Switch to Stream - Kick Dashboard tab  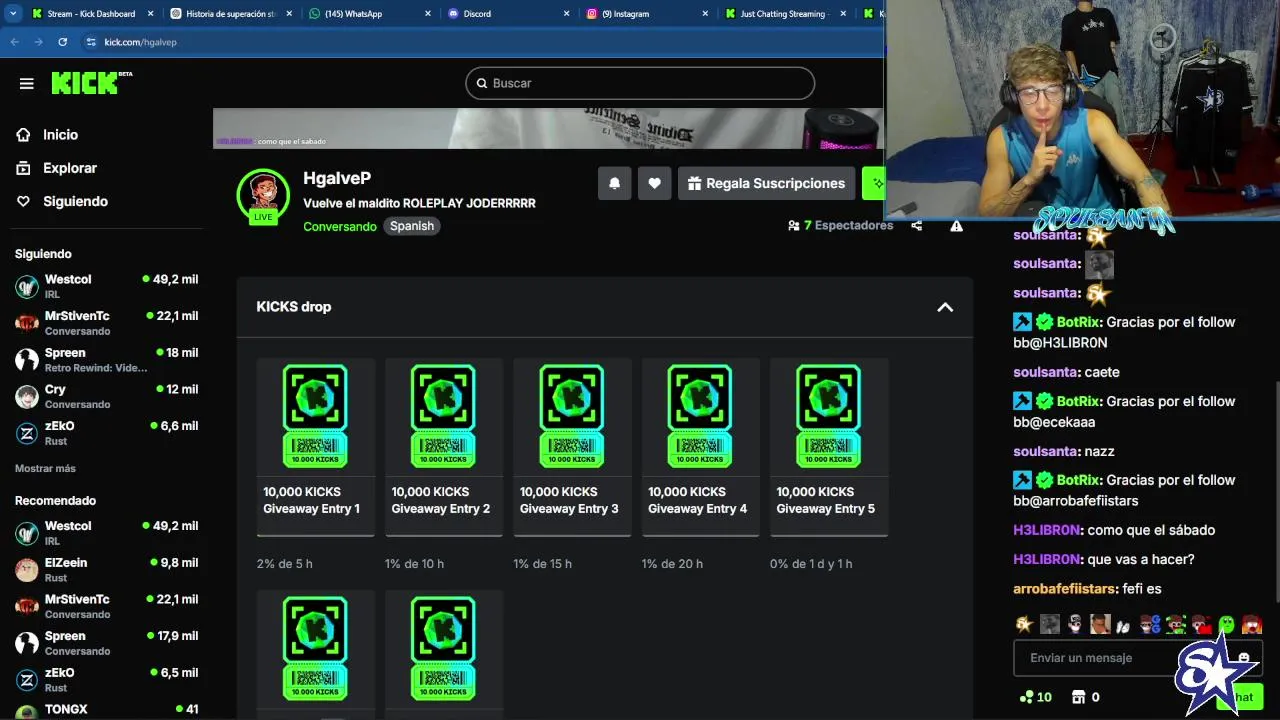[91, 14]
